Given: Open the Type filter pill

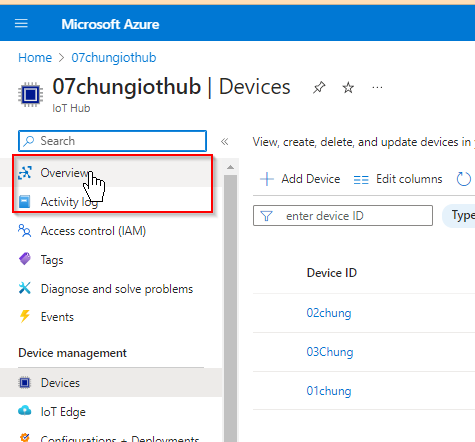Looking at the screenshot, I should tap(459, 216).
